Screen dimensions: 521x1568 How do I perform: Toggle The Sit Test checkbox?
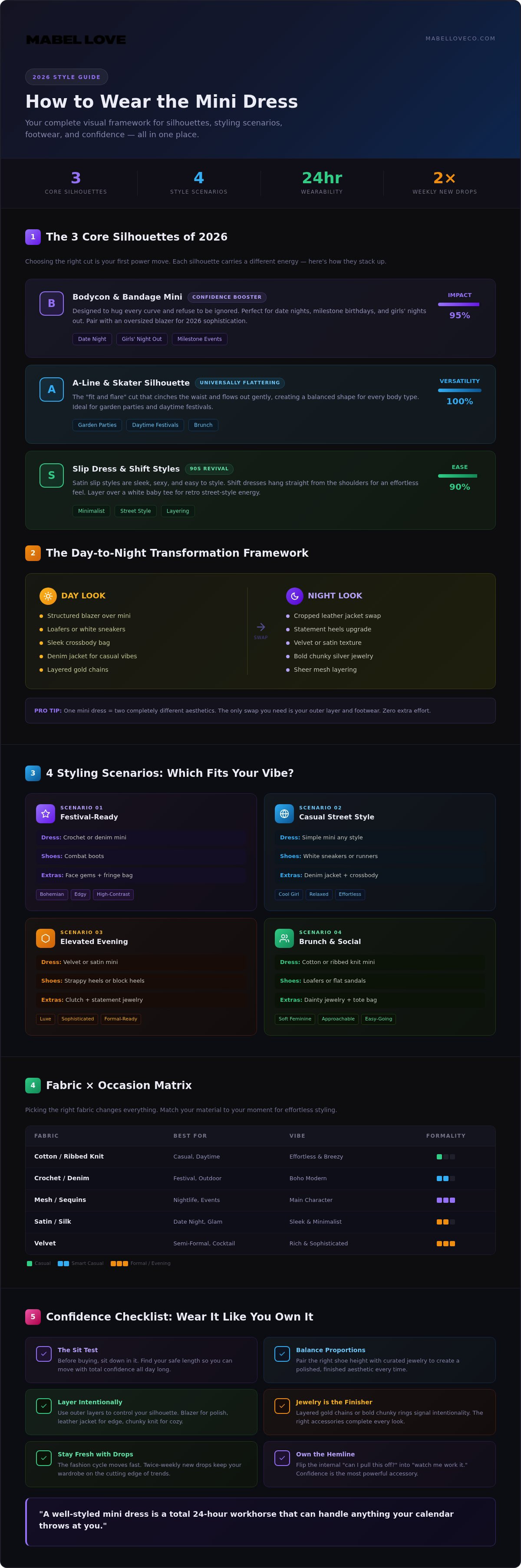point(44,1353)
